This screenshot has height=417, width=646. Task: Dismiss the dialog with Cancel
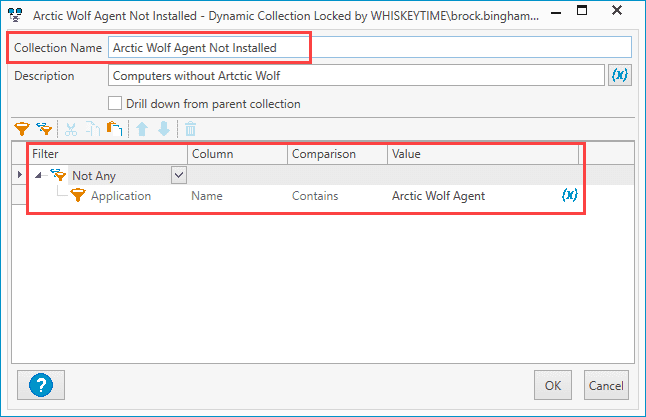[606, 385]
